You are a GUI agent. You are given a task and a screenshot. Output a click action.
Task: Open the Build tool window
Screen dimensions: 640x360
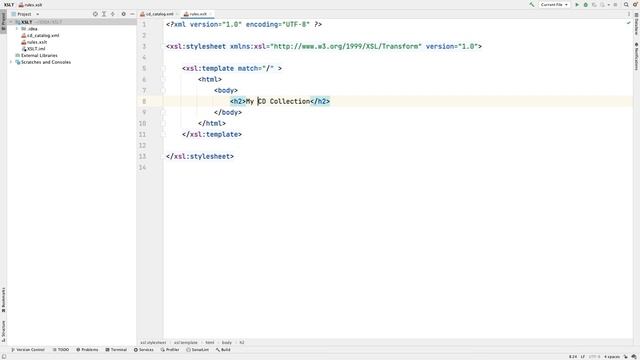223,350
